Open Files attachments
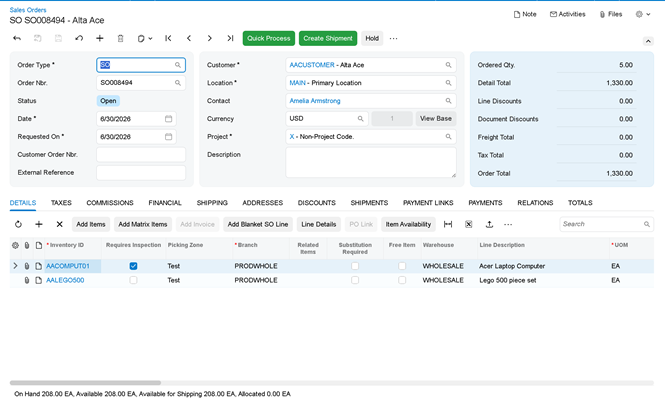 [611, 14]
